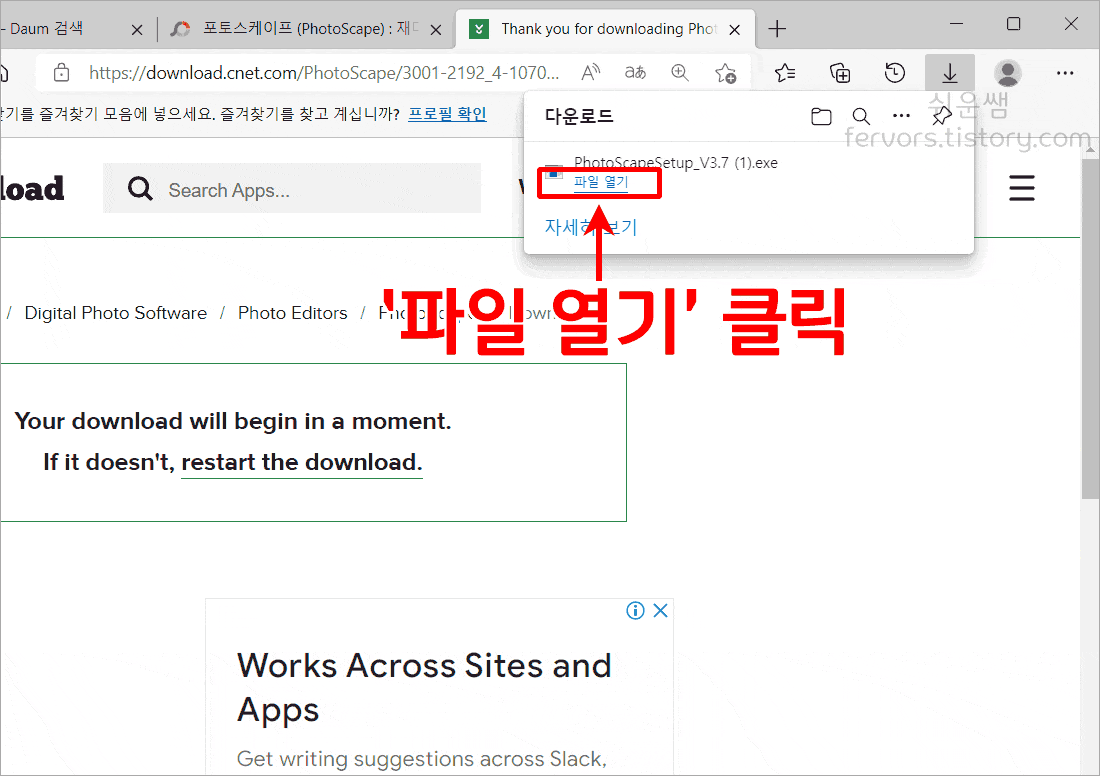Minimize the browser window
The image size is (1100, 776).
957,24
